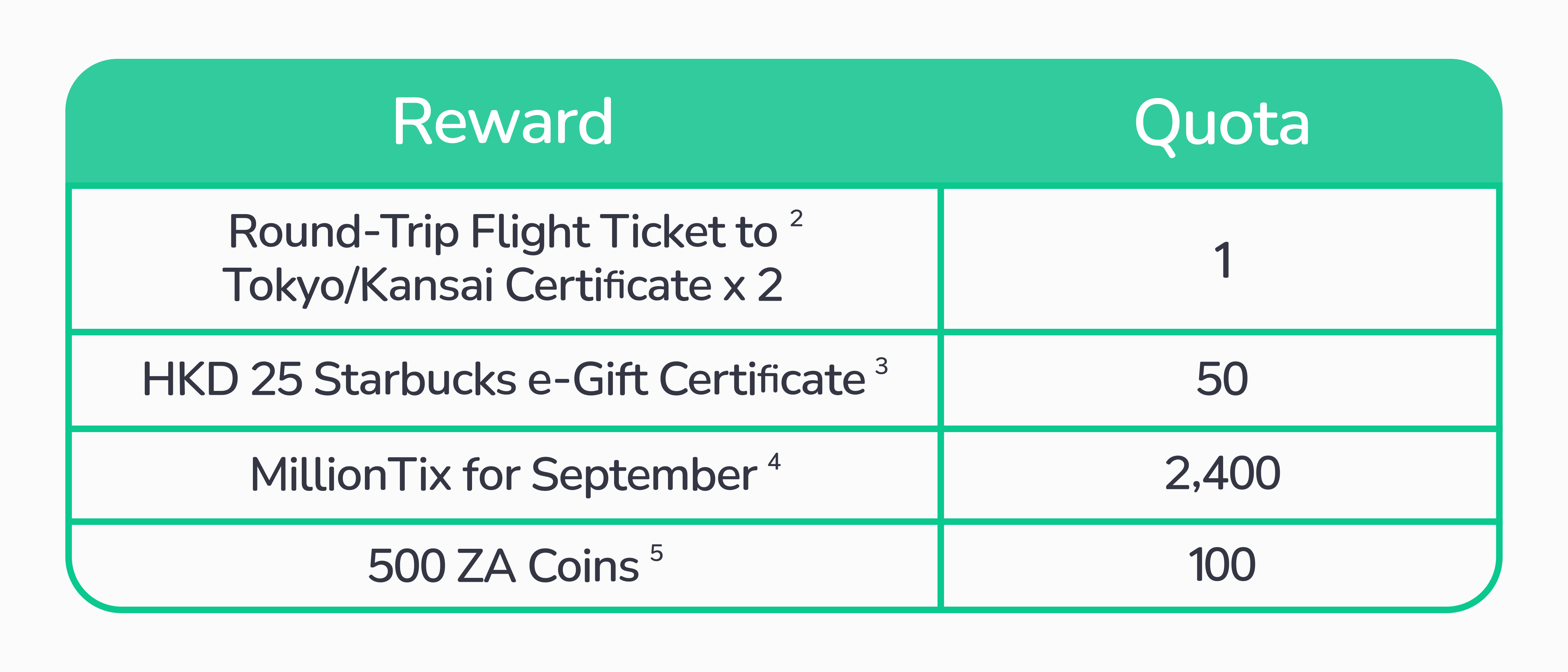The image size is (1568, 672).
Task: Select the Round-Trip Flight Ticket reward text
Action: [503, 231]
